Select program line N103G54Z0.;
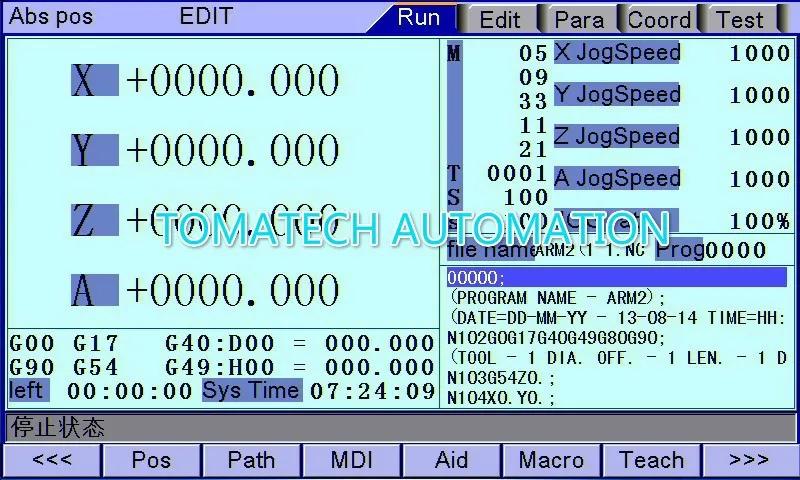The image size is (800, 480). (501, 378)
